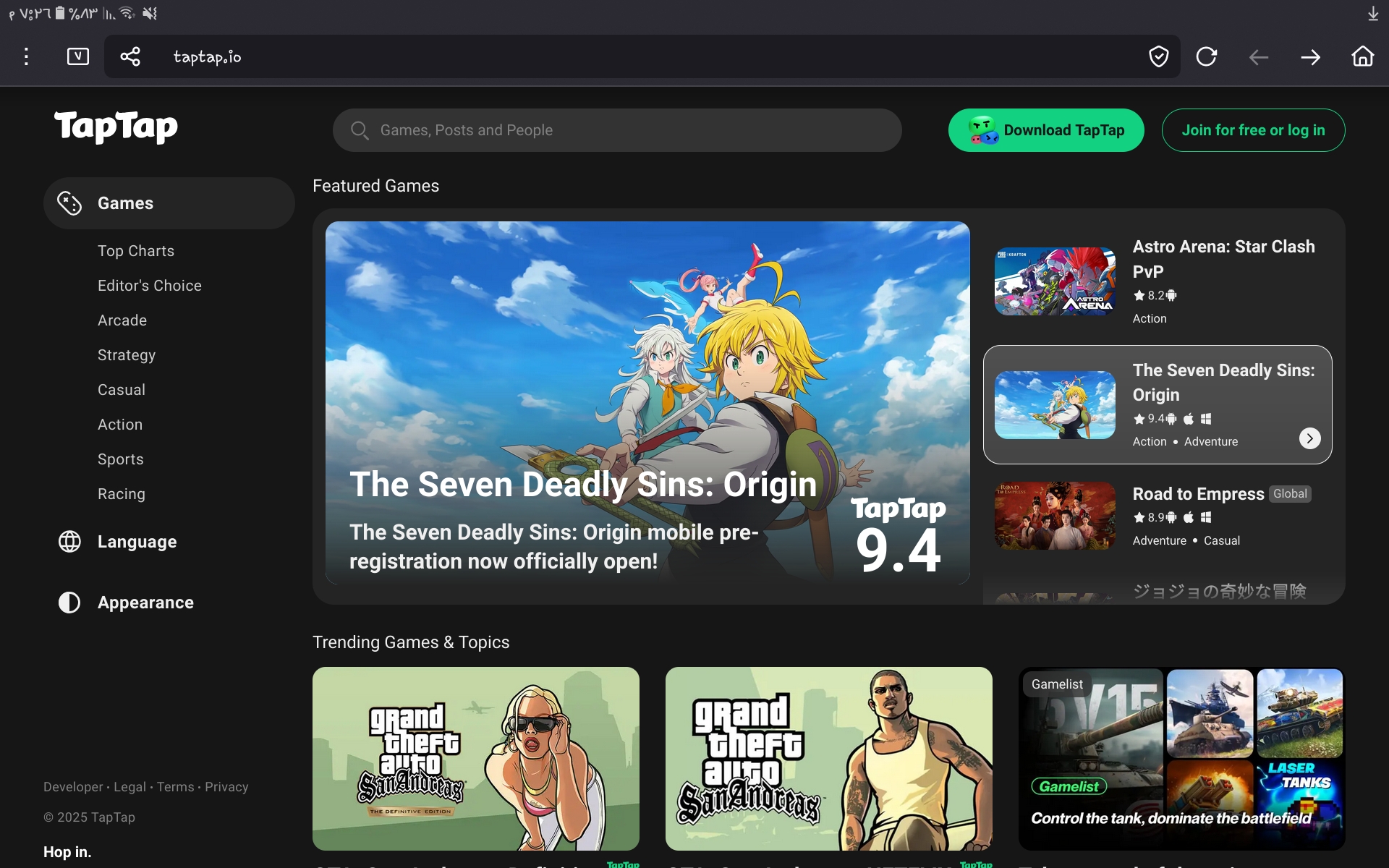
Task: Click the share icon in address bar
Action: tap(130, 56)
